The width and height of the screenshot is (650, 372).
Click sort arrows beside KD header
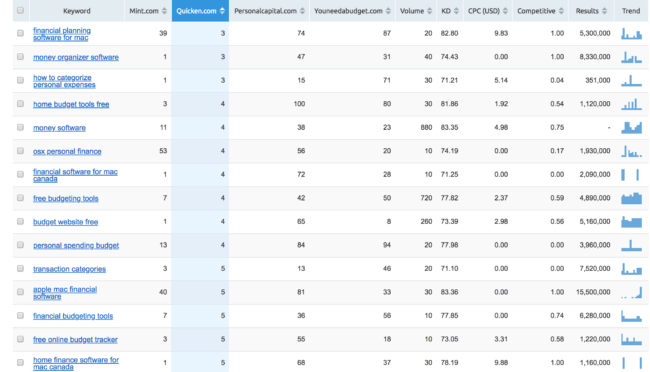[x=456, y=11]
